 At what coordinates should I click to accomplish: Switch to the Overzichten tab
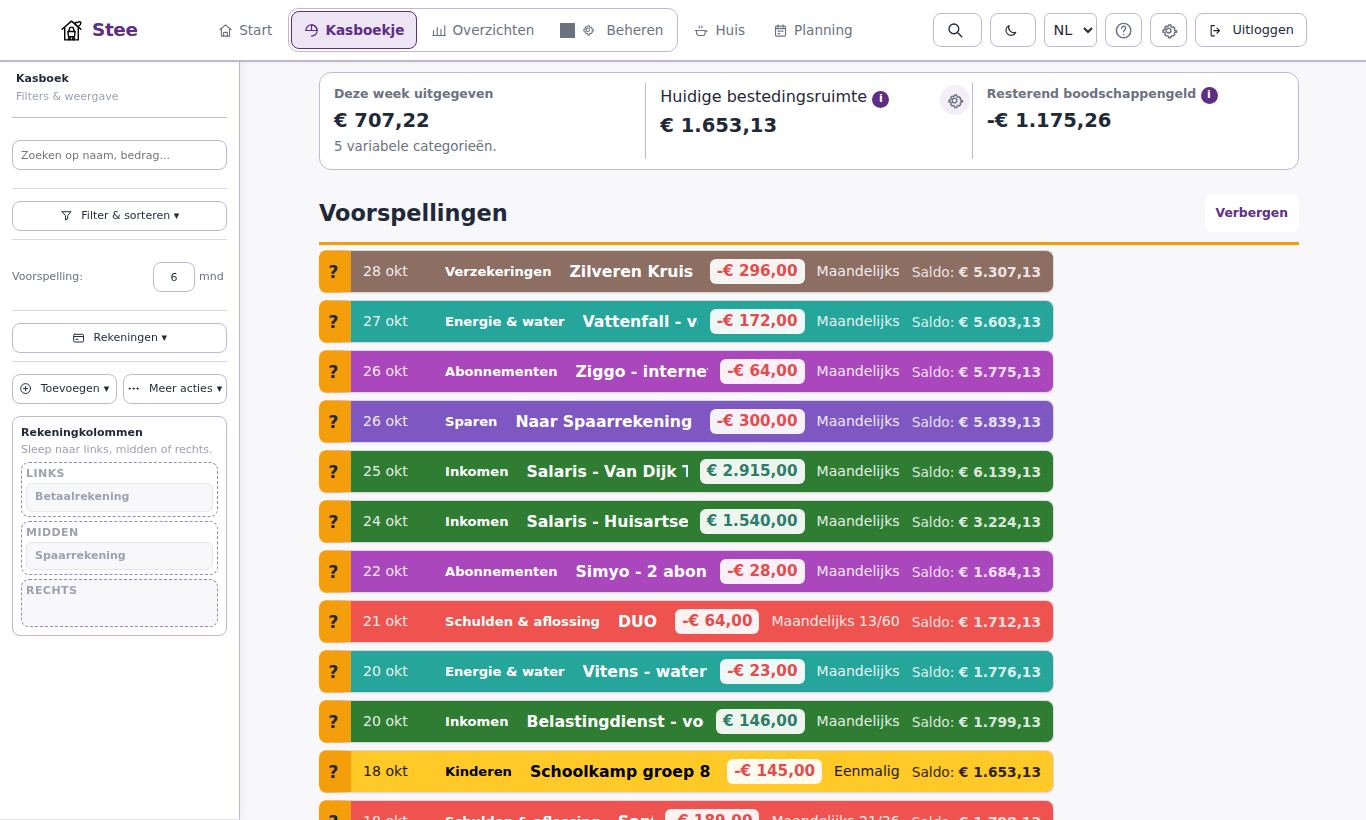click(x=483, y=30)
